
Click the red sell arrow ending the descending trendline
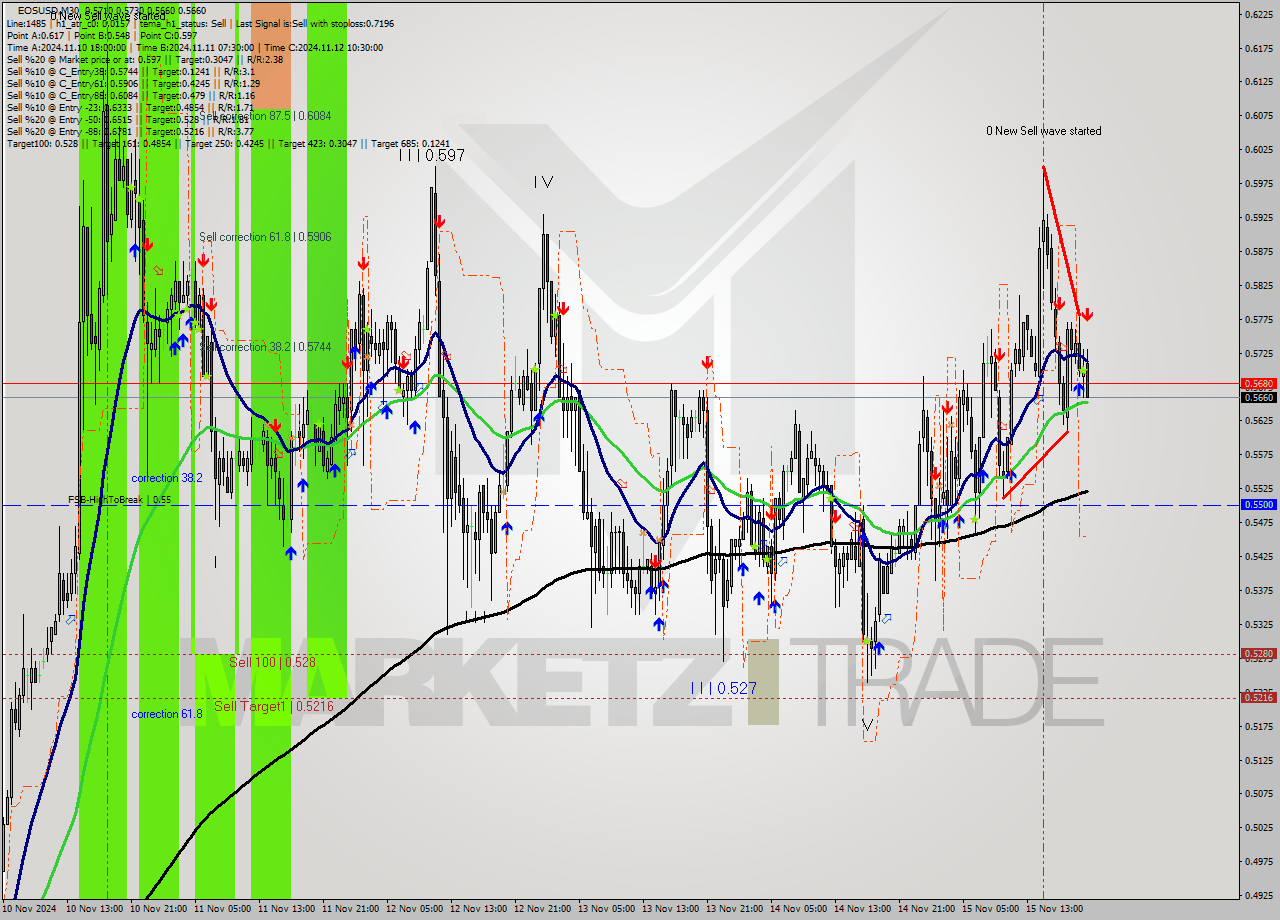point(1086,314)
